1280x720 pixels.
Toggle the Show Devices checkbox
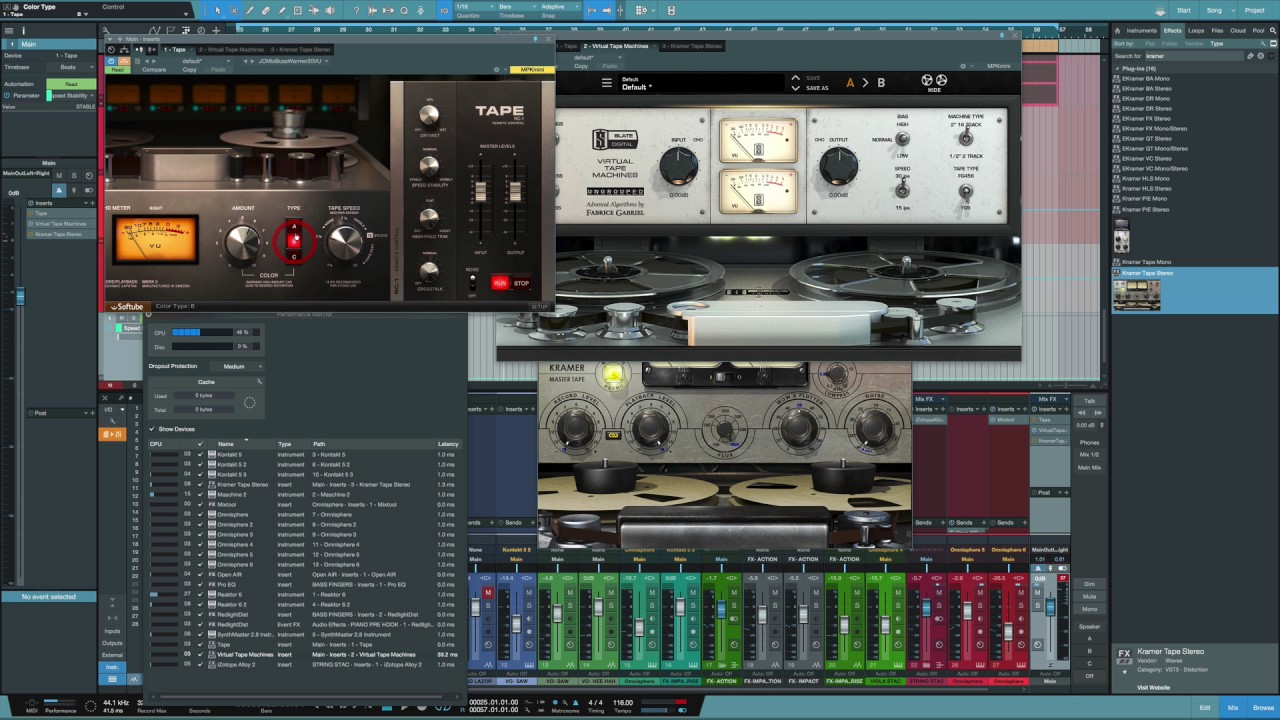pos(152,429)
